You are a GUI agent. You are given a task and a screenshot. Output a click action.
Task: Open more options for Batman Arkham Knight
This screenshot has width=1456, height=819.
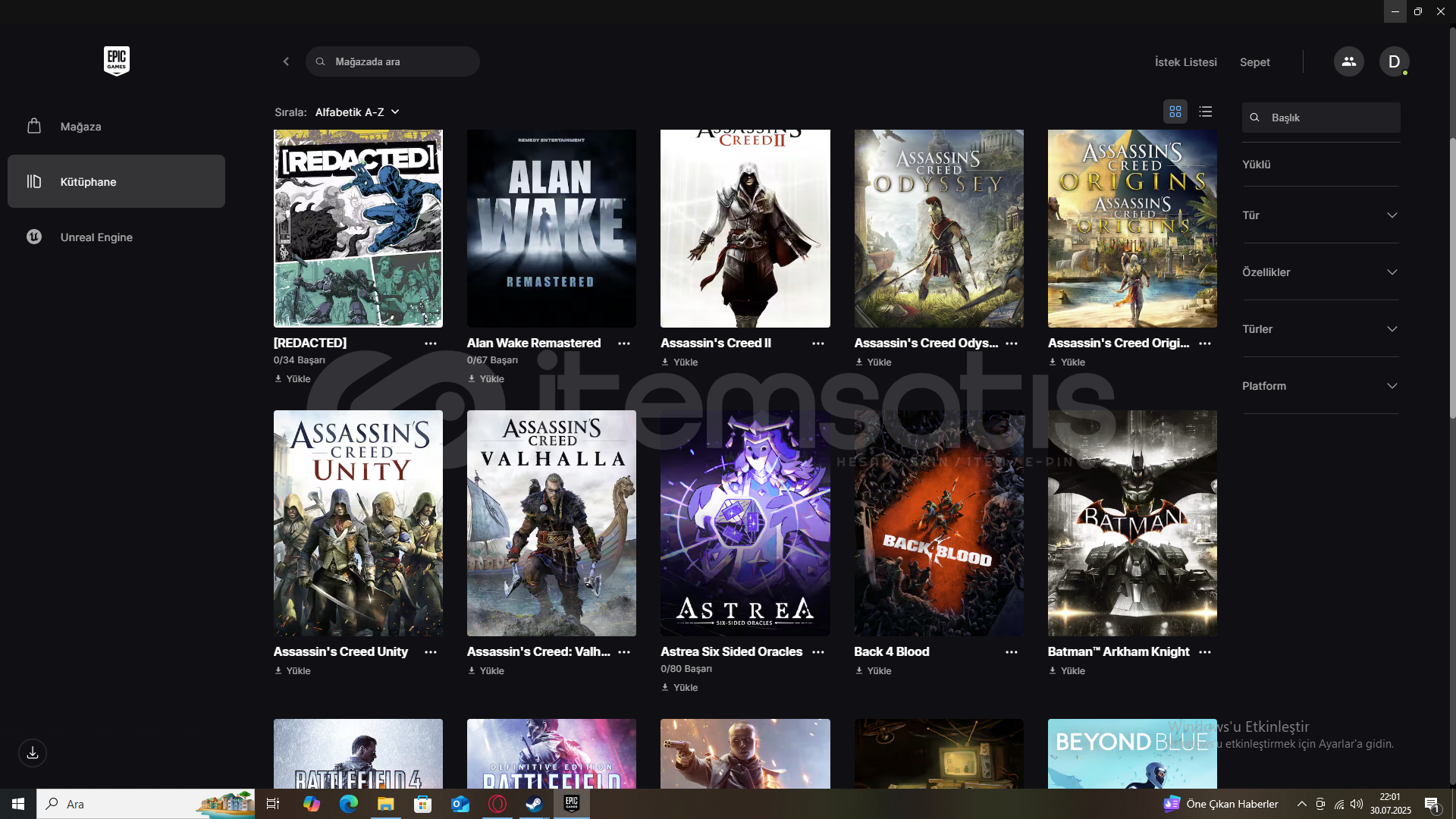click(1205, 652)
